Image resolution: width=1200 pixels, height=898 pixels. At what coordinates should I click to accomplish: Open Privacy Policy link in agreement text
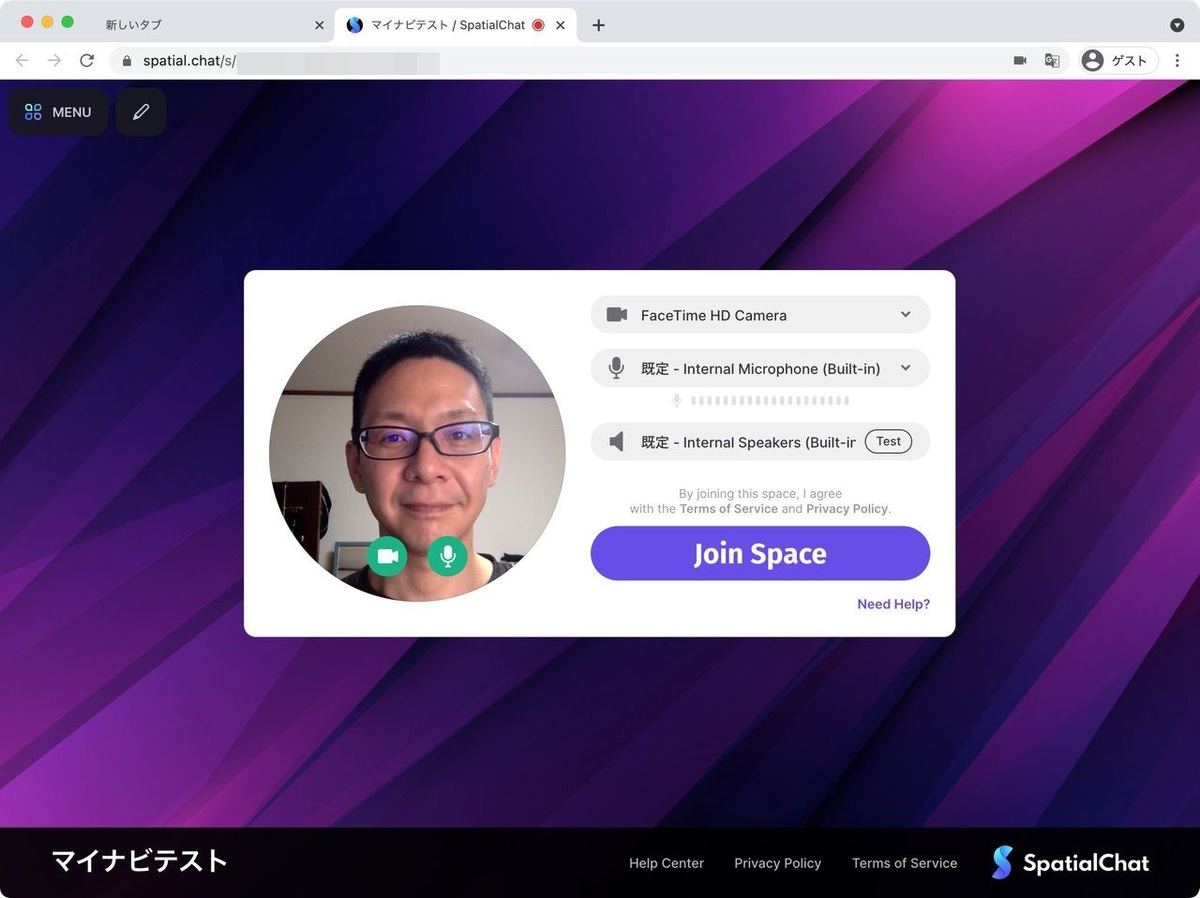tap(847, 509)
